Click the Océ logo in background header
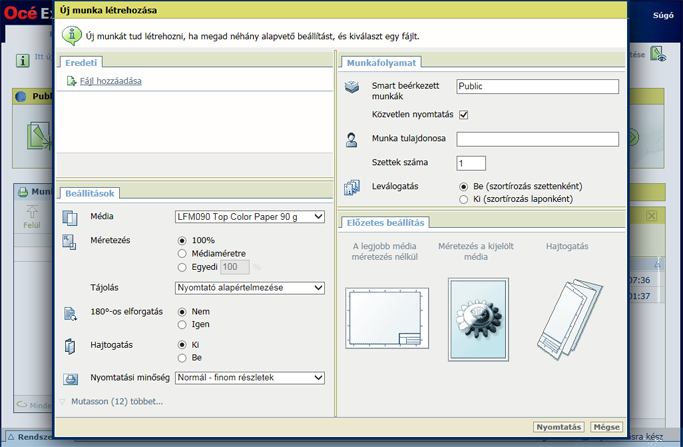Image resolution: width=683 pixels, height=447 pixels. coord(20,13)
